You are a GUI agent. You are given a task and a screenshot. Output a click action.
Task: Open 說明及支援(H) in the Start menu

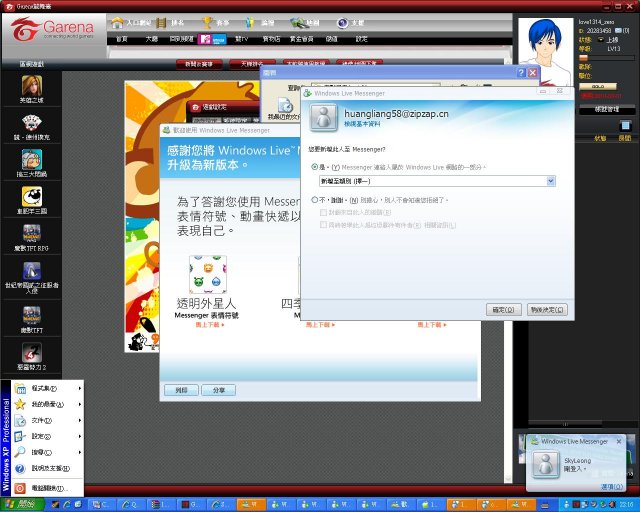47,468
